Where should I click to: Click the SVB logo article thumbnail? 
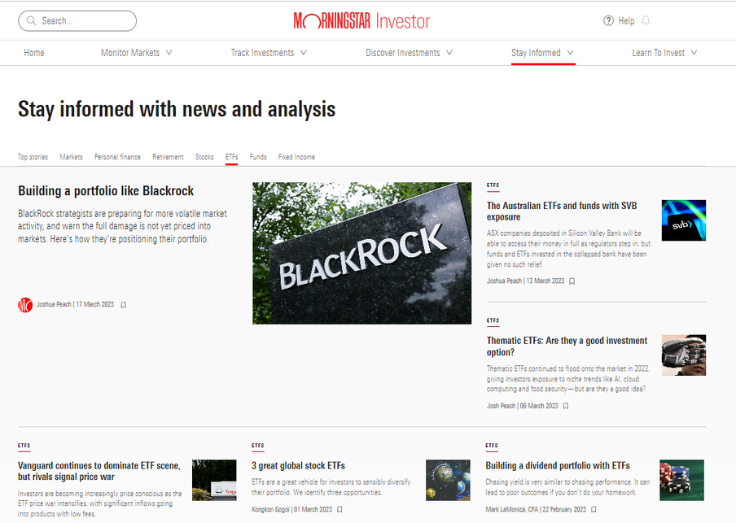coord(684,221)
